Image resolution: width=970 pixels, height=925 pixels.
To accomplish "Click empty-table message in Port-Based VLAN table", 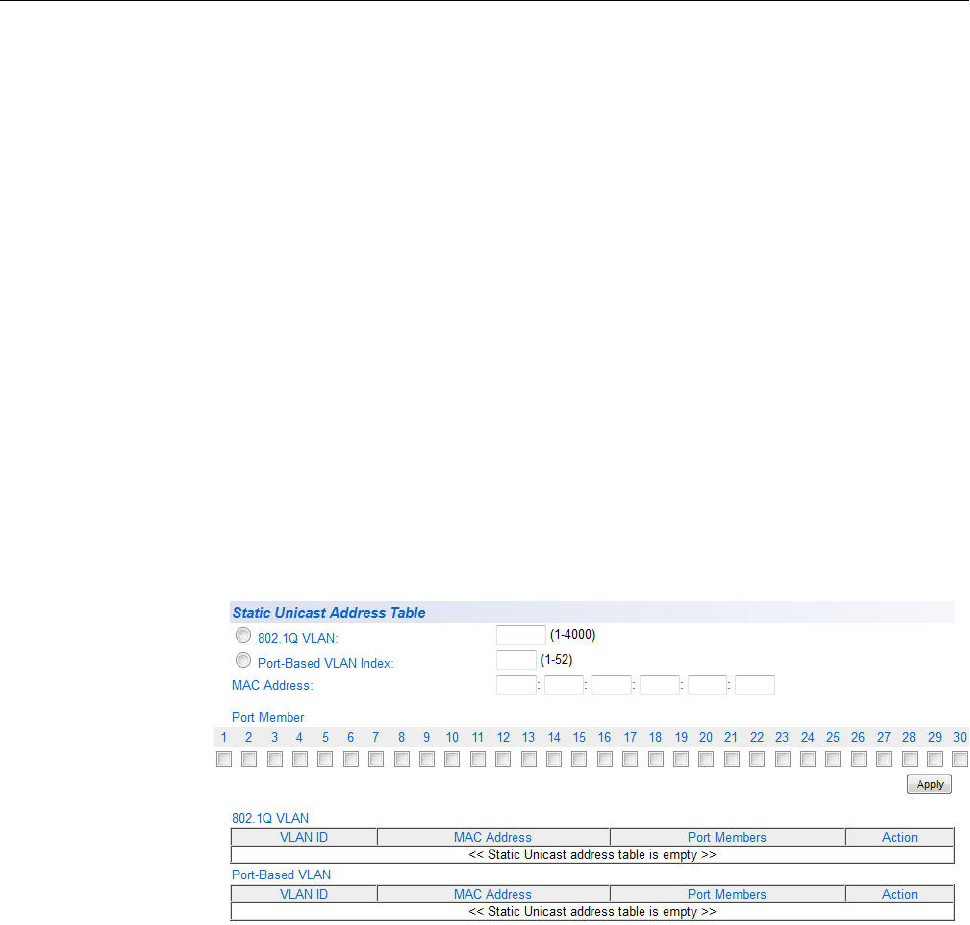I will point(593,911).
